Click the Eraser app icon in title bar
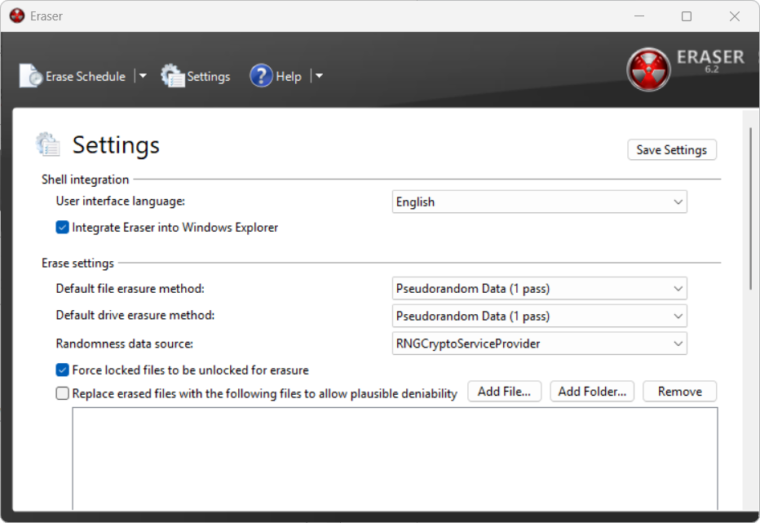The height and width of the screenshot is (523, 760). coord(17,16)
